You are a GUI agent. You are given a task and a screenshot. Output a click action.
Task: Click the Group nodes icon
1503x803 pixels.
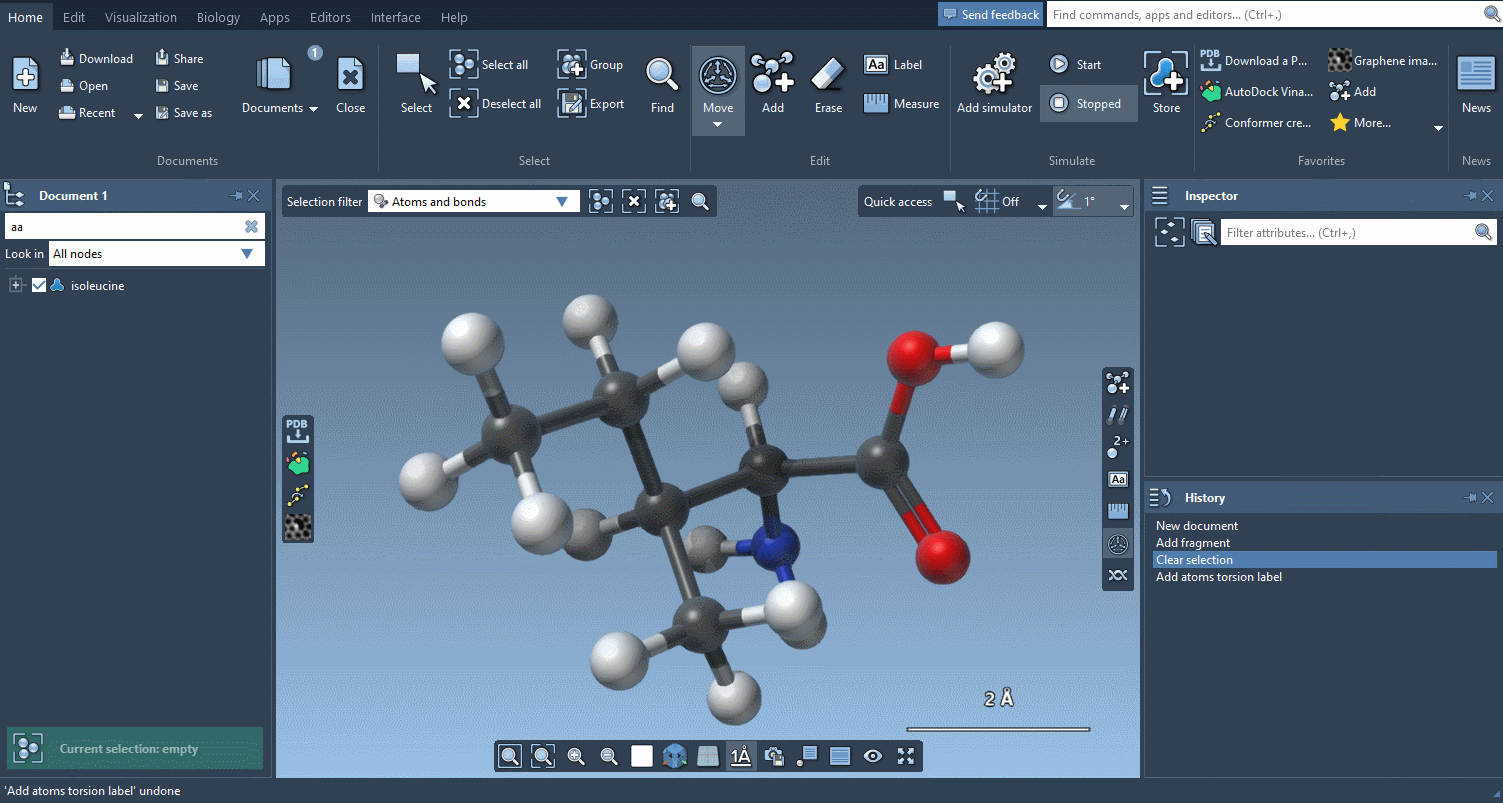(x=572, y=65)
